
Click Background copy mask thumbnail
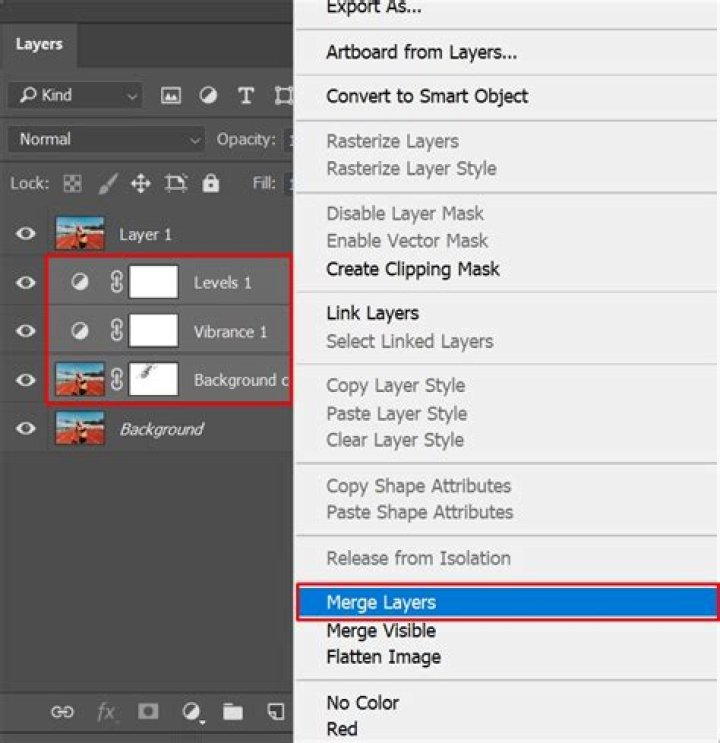point(154,379)
